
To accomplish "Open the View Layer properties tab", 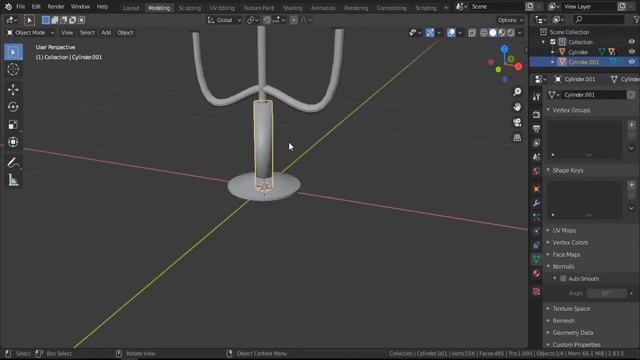I will tap(536, 143).
